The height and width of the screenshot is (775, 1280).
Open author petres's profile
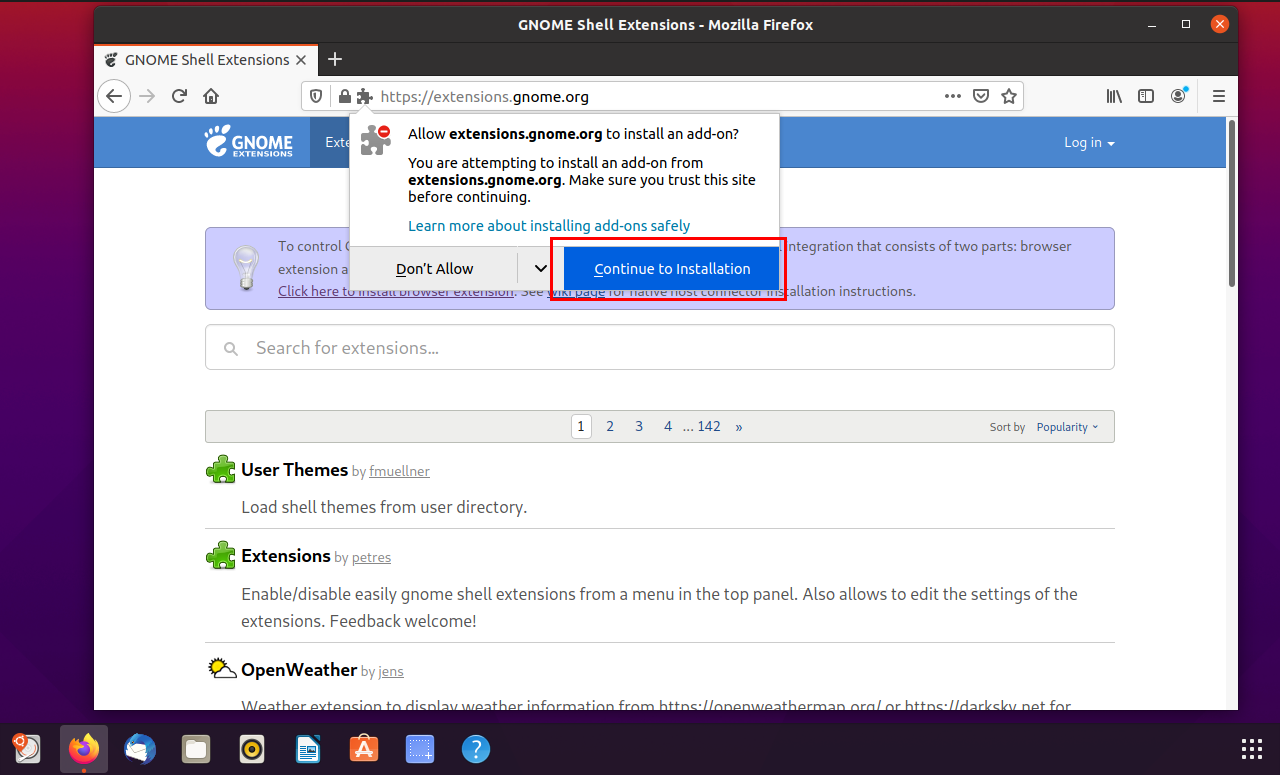(x=371, y=557)
